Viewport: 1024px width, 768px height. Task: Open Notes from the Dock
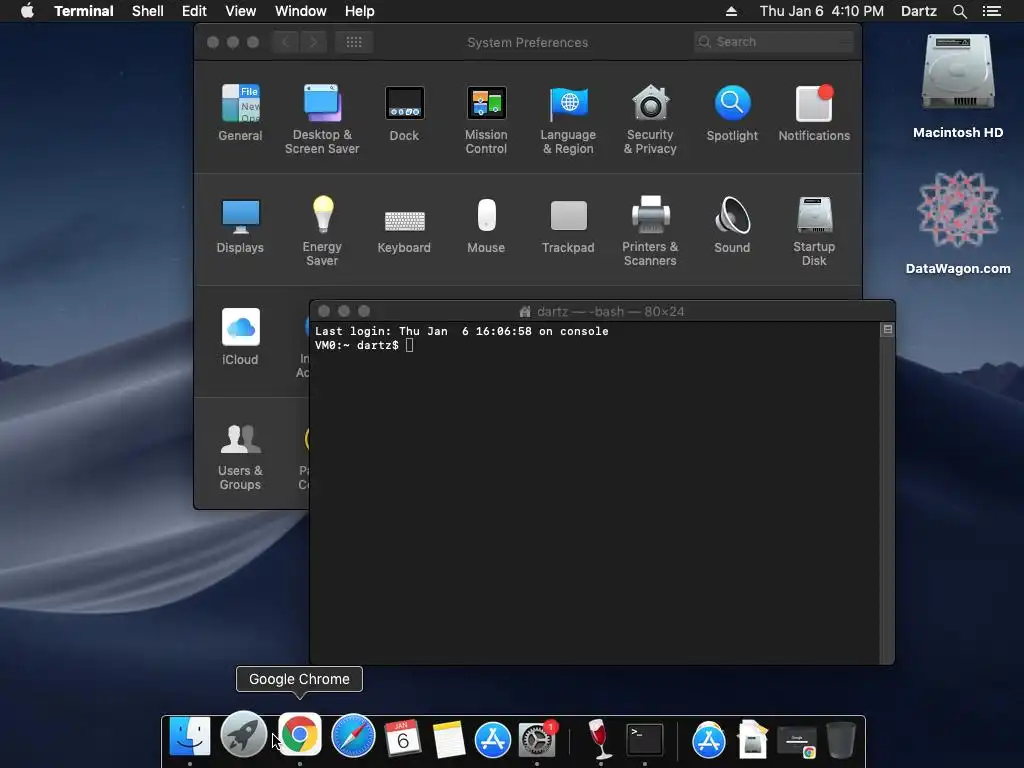pos(449,739)
